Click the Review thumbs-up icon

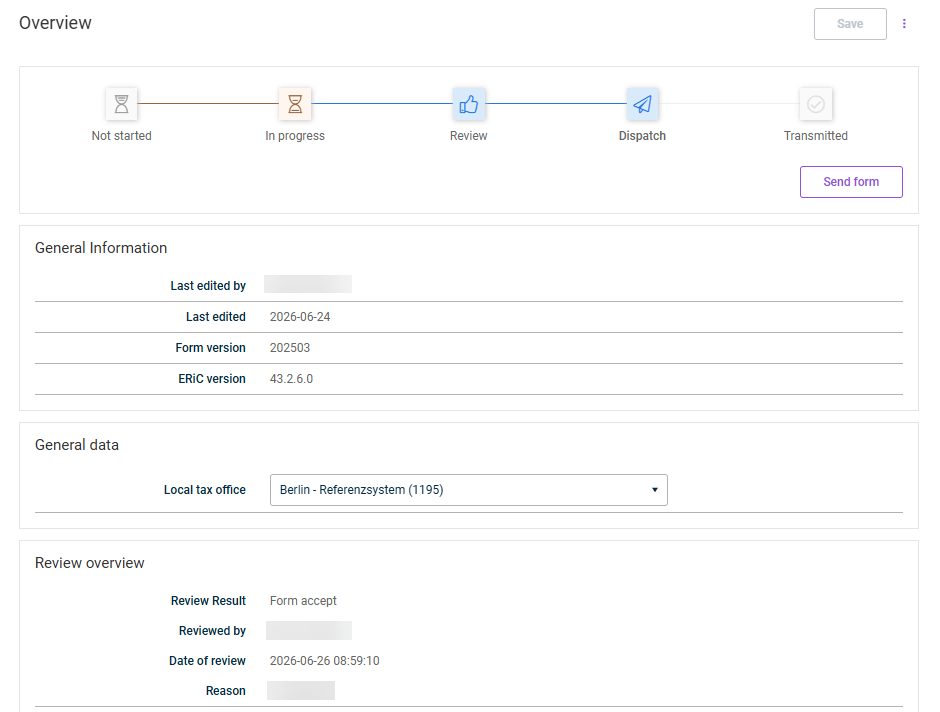pos(469,104)
